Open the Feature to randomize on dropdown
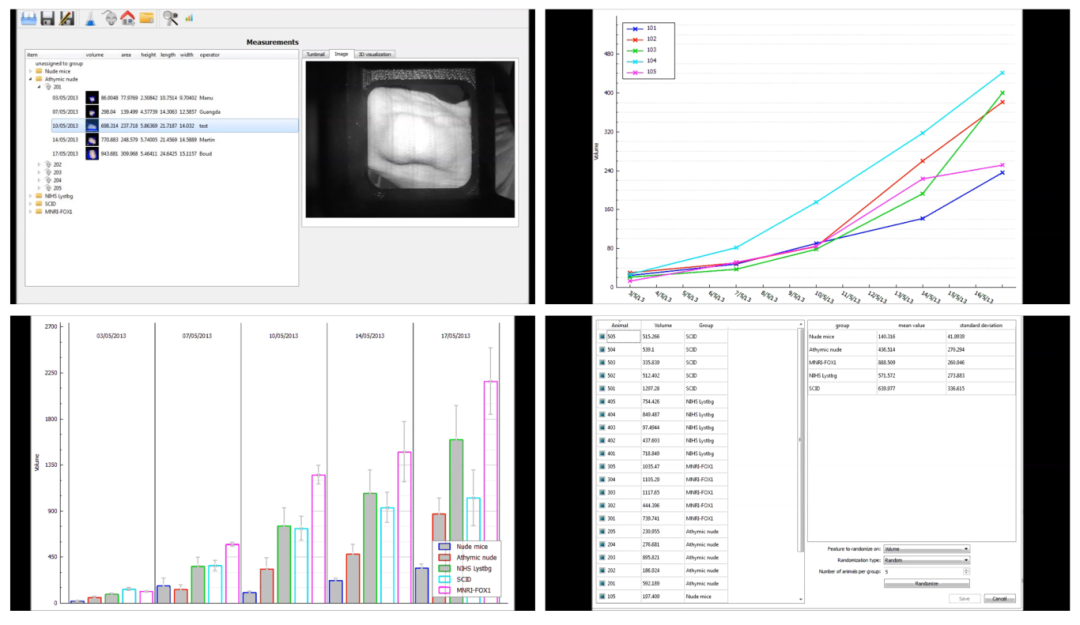Image resolution: width=1080 pixels, height=625 pixels. (926, 549)
